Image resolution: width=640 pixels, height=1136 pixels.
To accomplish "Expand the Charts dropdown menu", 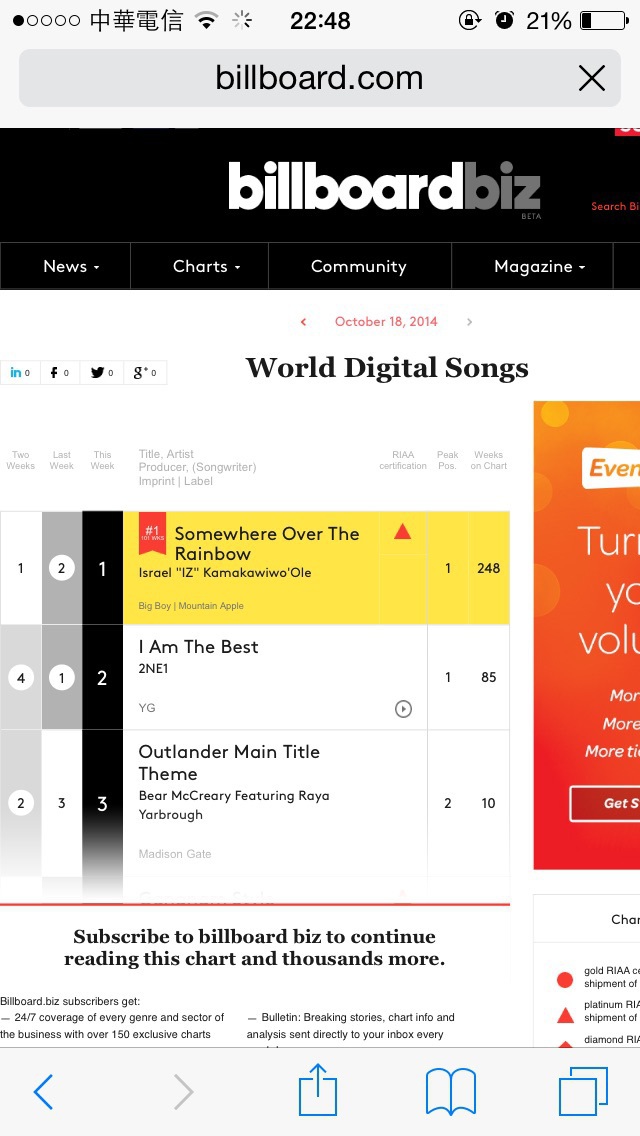I will 206,266.
